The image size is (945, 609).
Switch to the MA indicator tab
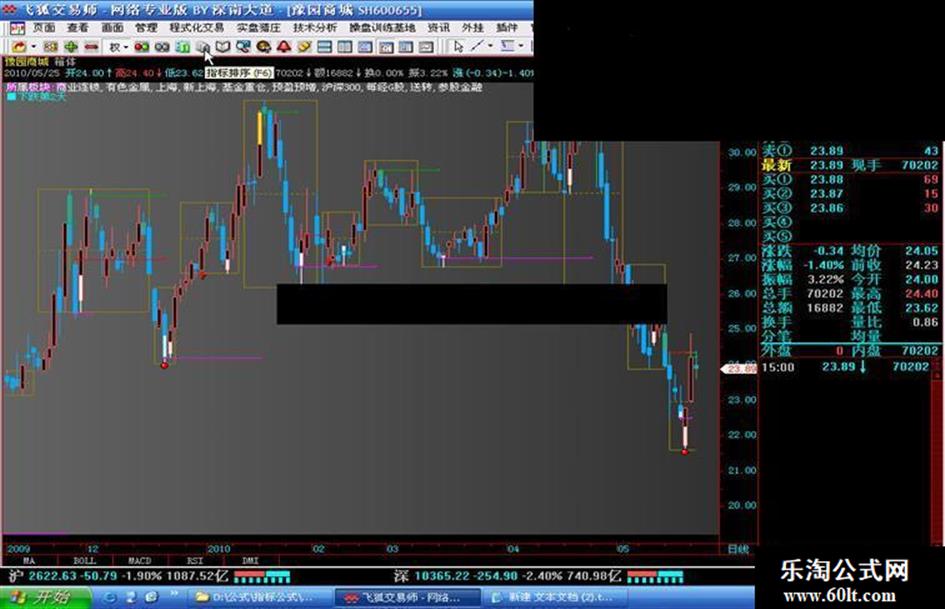pos(28,561)
